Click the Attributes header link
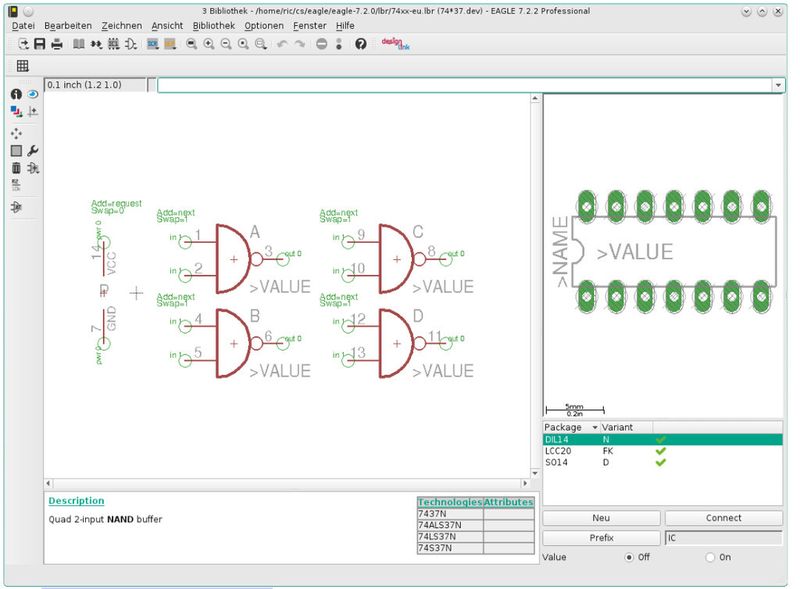The height and width of the screenshot is (589, 800). [x=508, y=502]
